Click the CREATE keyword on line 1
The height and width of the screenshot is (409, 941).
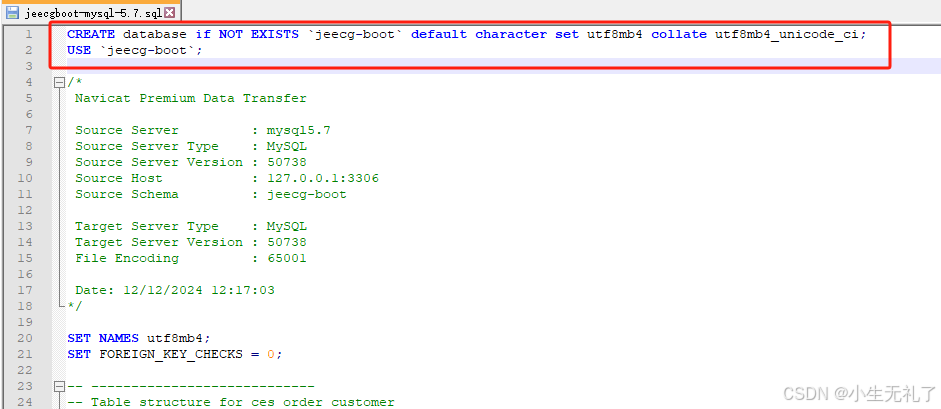[91, 34]
